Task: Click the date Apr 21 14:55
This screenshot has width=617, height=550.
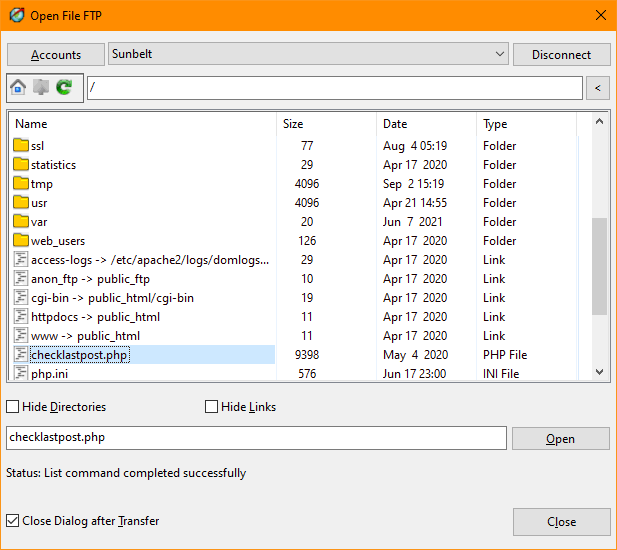Action: pos(415,203)
